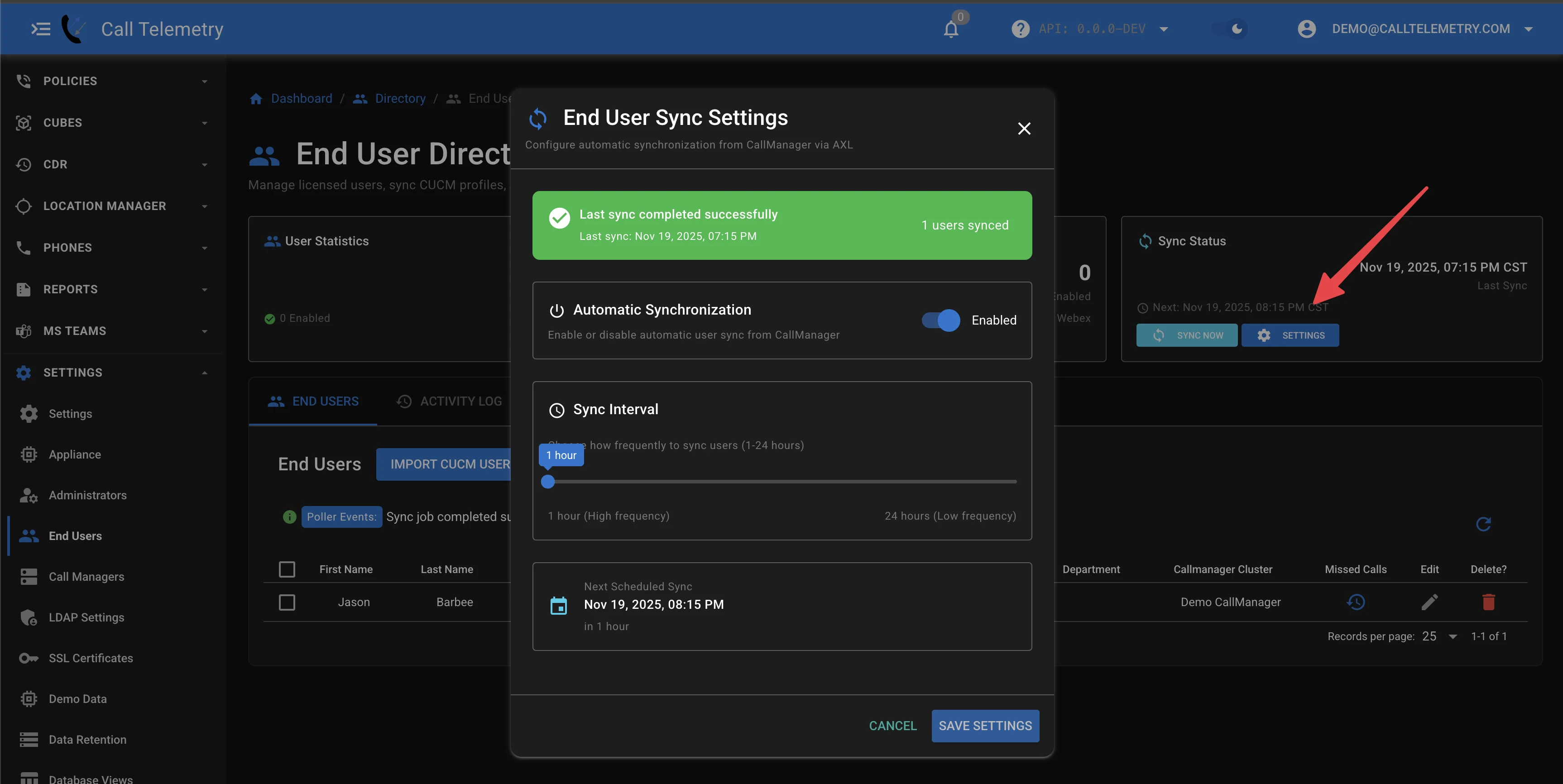Click the Sync Interval slider track

pyautogui.click(x=782, y=482)
